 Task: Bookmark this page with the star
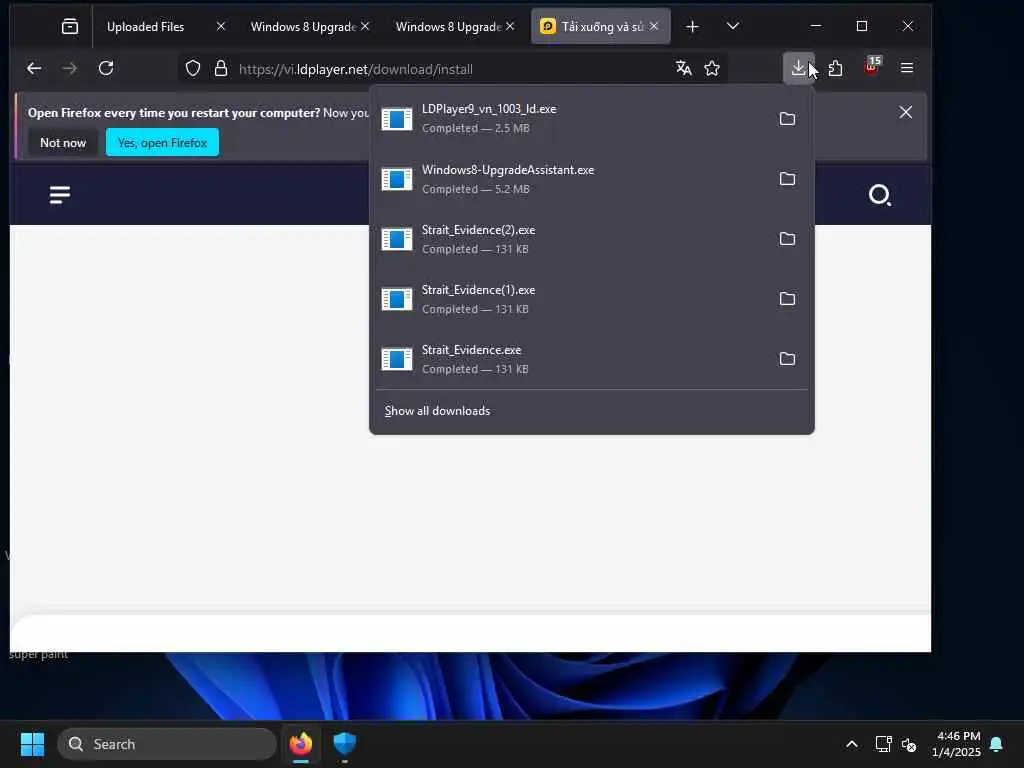pyautogui.click(x=712, y=68)
